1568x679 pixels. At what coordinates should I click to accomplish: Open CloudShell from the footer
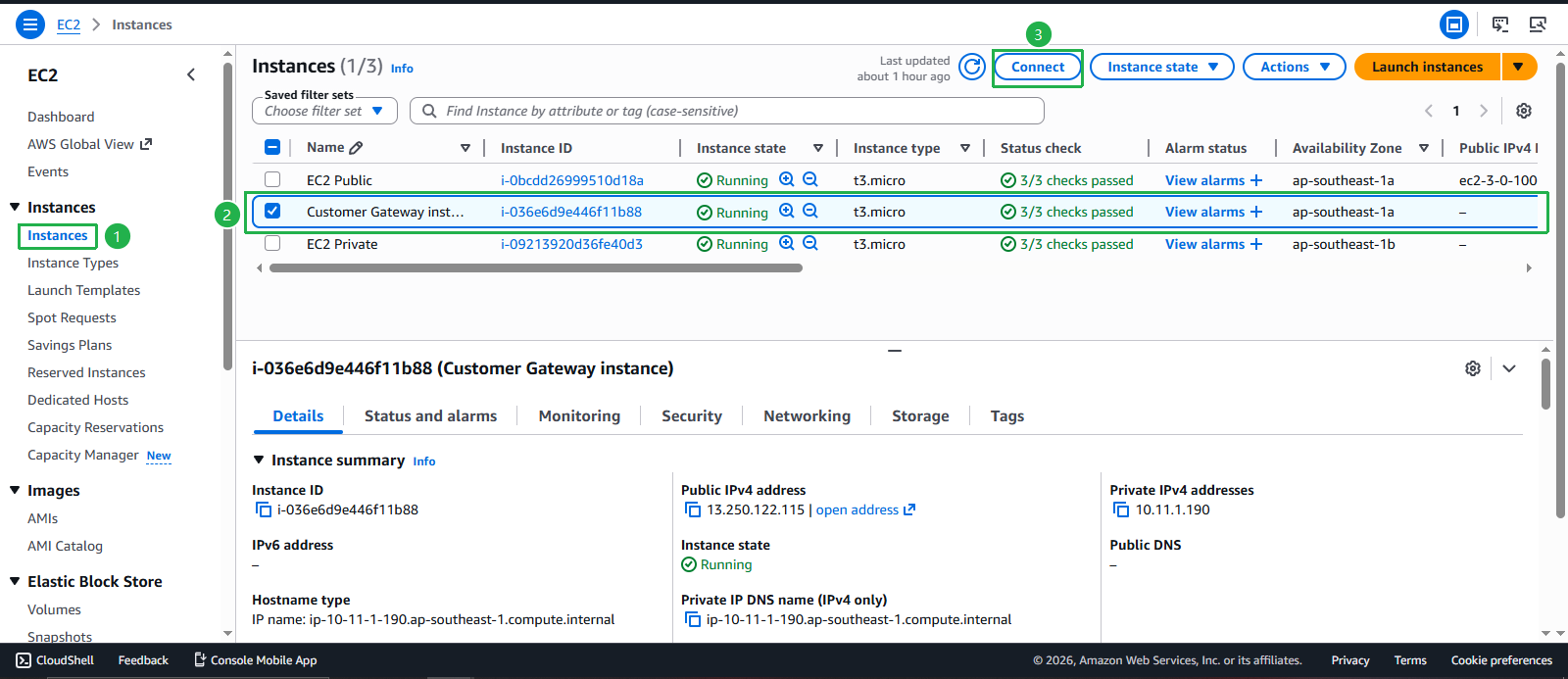[x=55, y=660]
